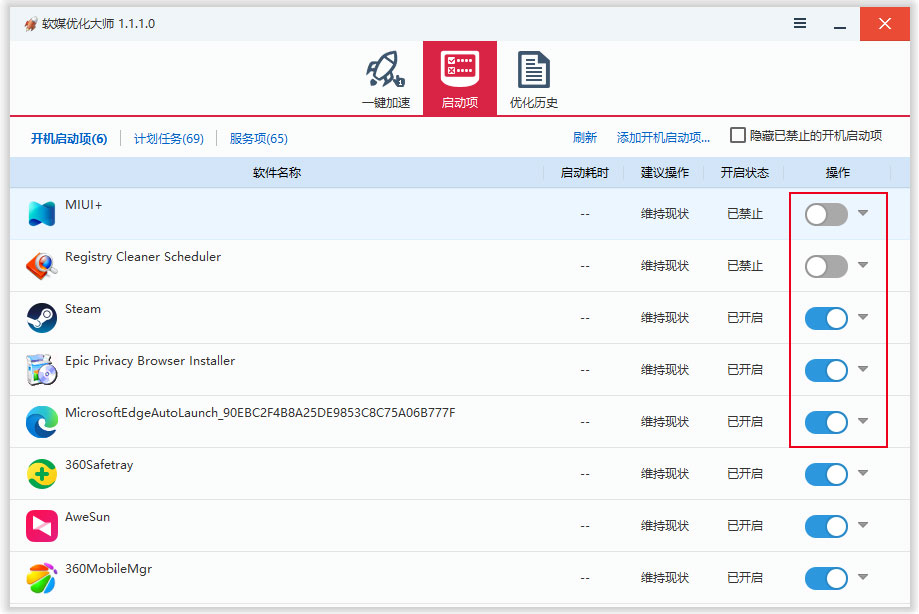Disable Epic Privacy Browser Installer toggle
The height and width of the screenshot is (614, 919).
826,370
